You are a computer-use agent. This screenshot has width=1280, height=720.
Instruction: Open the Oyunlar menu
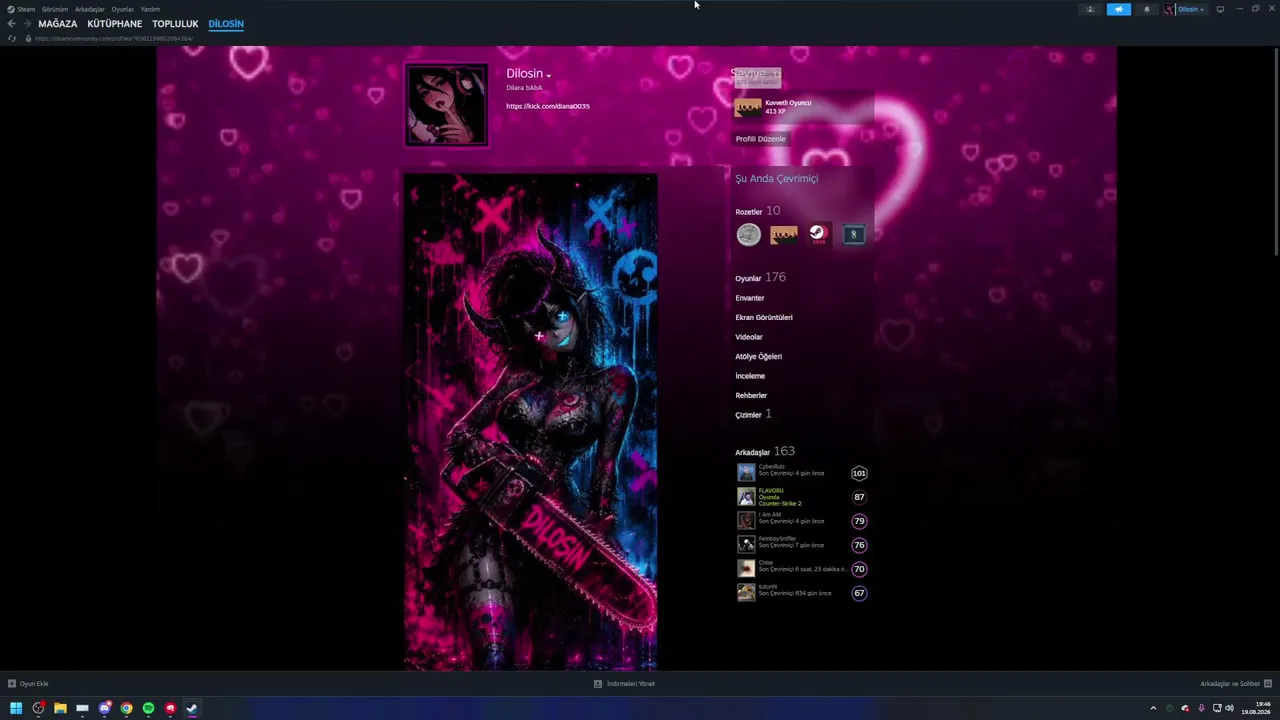(x=122, y=9)
